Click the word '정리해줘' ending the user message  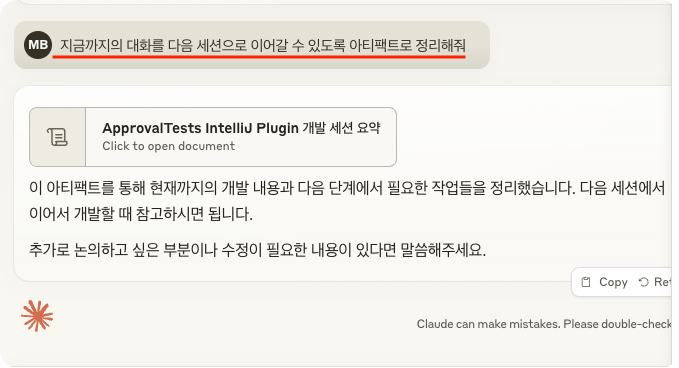tap(440, 45)
